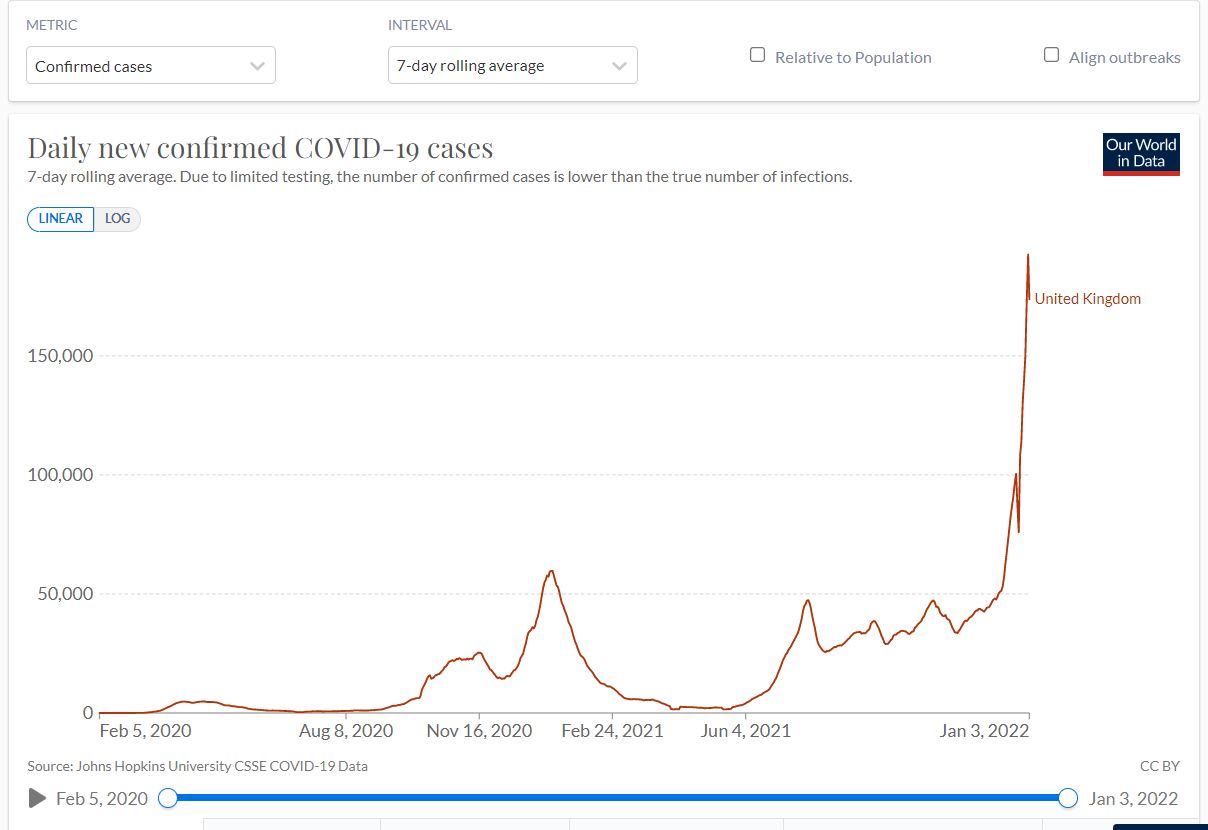
Task: Click the chevron arrow in Metric selector
Action: coord(257,66)
